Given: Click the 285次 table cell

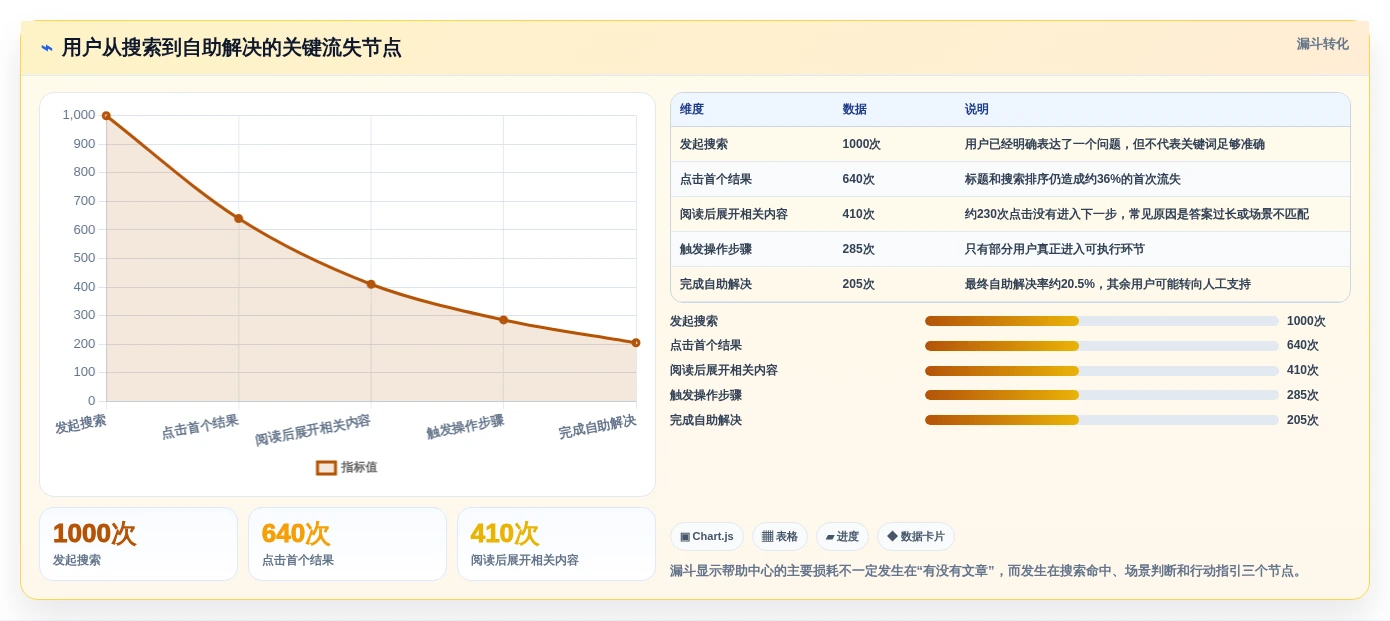Looking at the screenshot, I should pyautogui.click(x=859, y=250).
